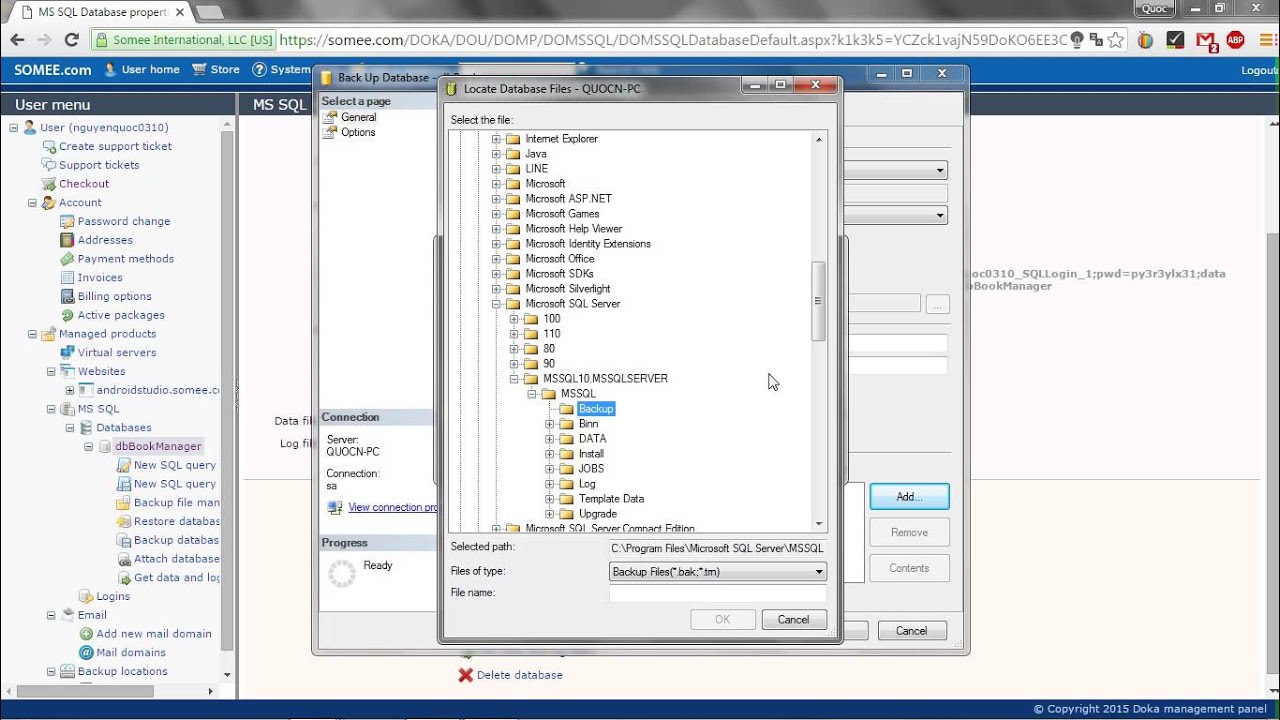The image size is (1280, 720).
Task: Select the Backup folder in the file tree
Action: coord(596,409)
